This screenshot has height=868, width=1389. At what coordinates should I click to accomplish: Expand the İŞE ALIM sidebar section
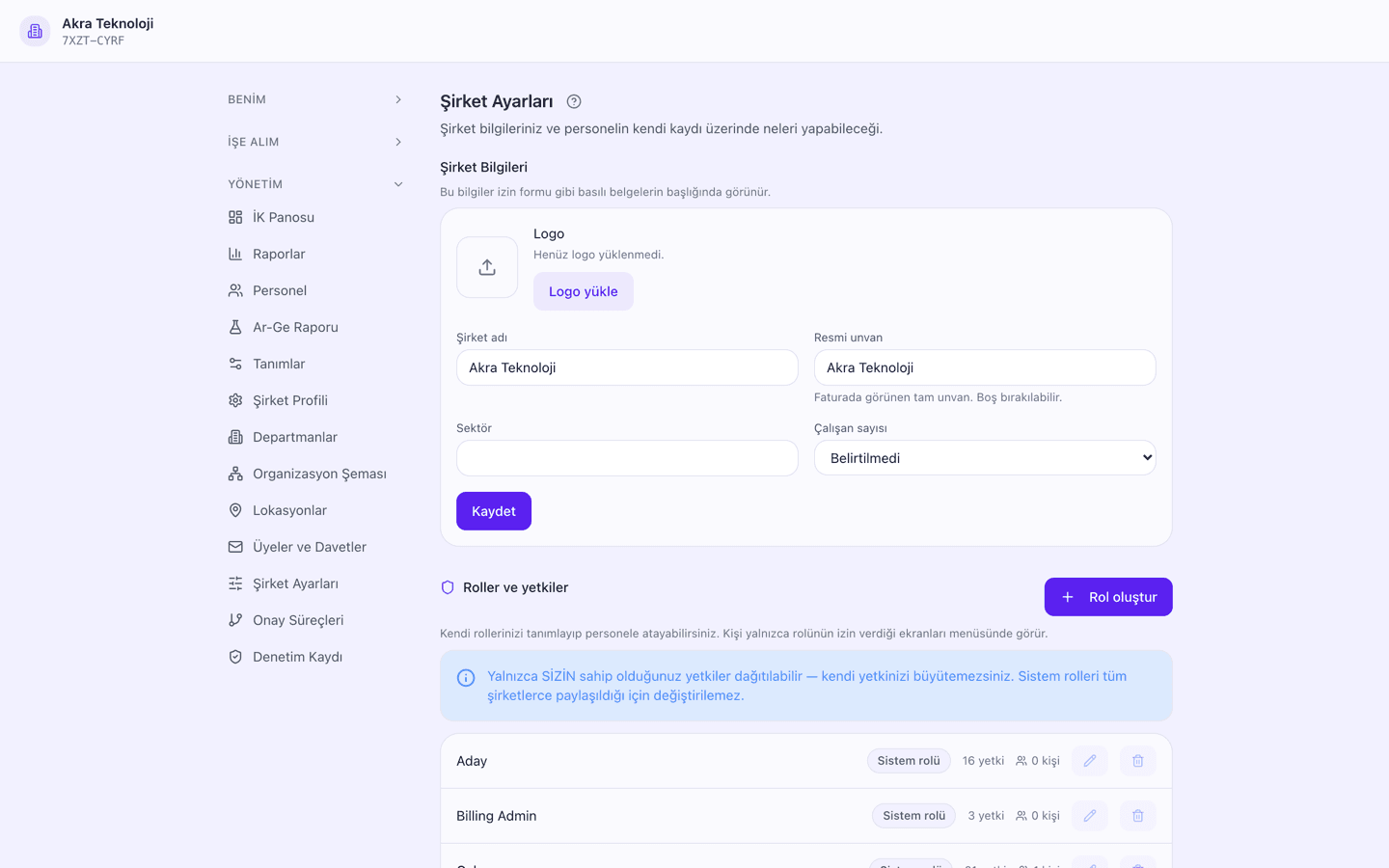316,142
